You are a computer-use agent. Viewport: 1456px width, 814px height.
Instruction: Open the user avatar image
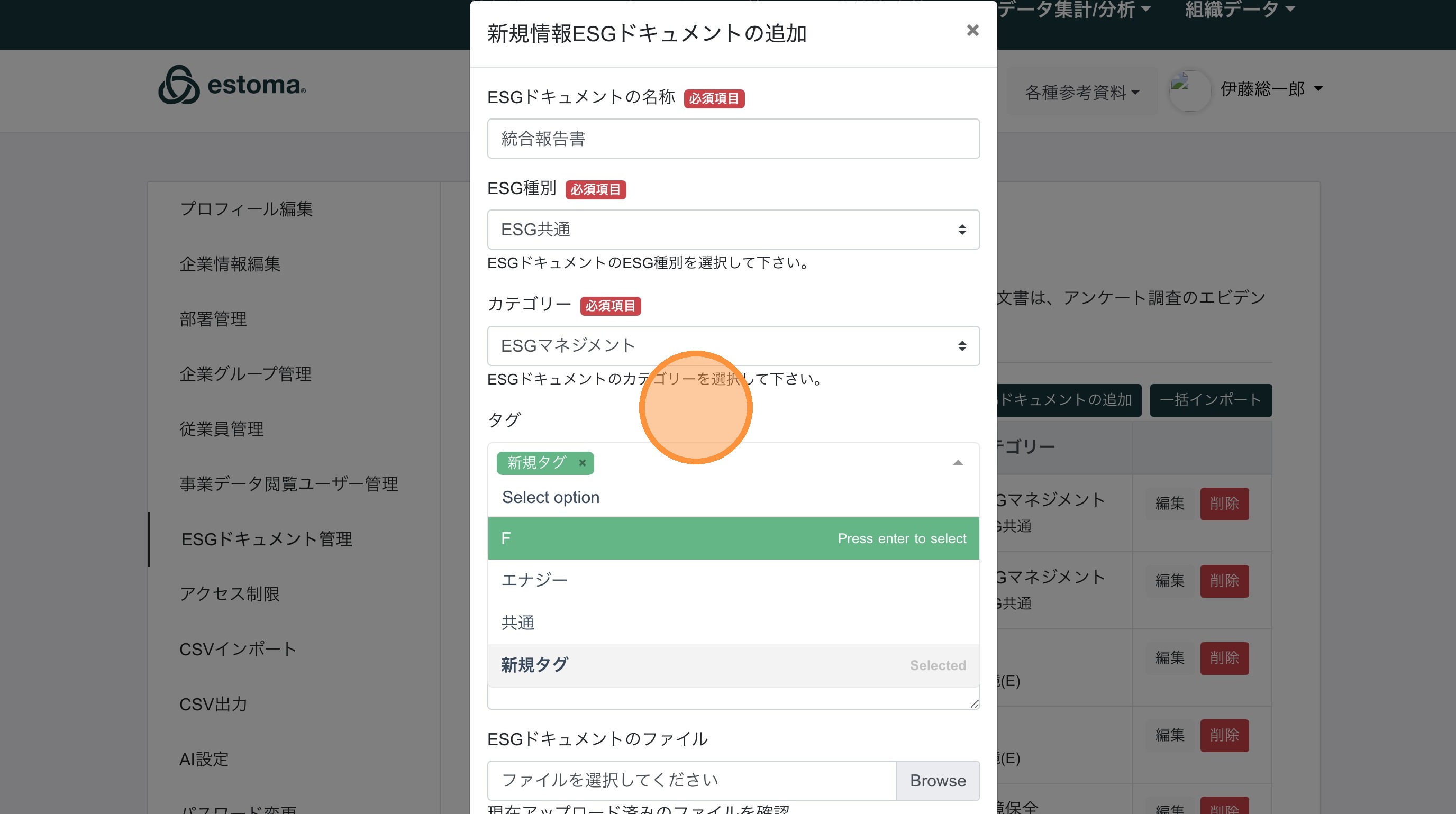pos(1190,90)
